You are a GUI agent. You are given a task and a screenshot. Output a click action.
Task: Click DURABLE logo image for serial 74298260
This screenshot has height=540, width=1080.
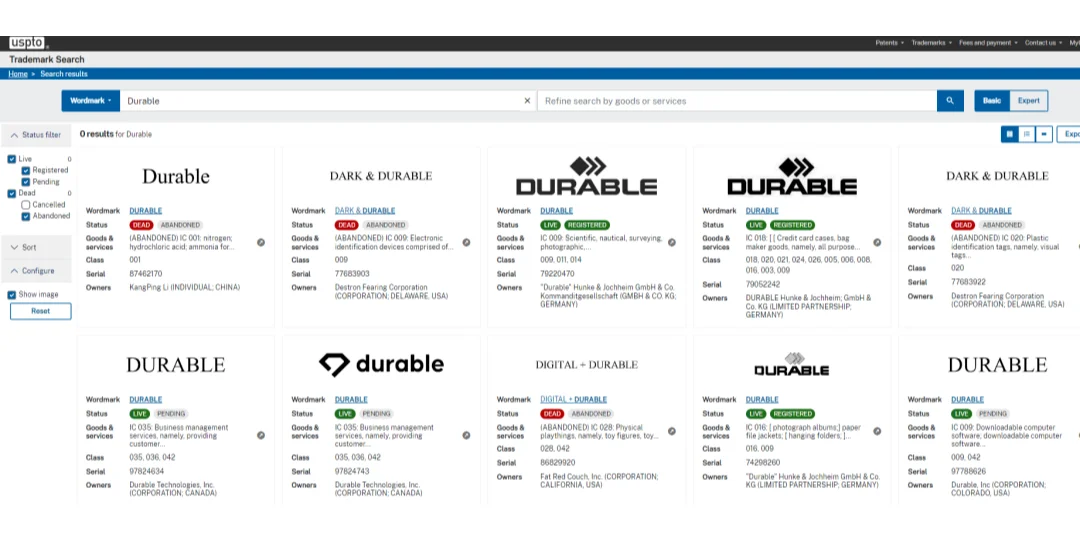click(791, 364)
